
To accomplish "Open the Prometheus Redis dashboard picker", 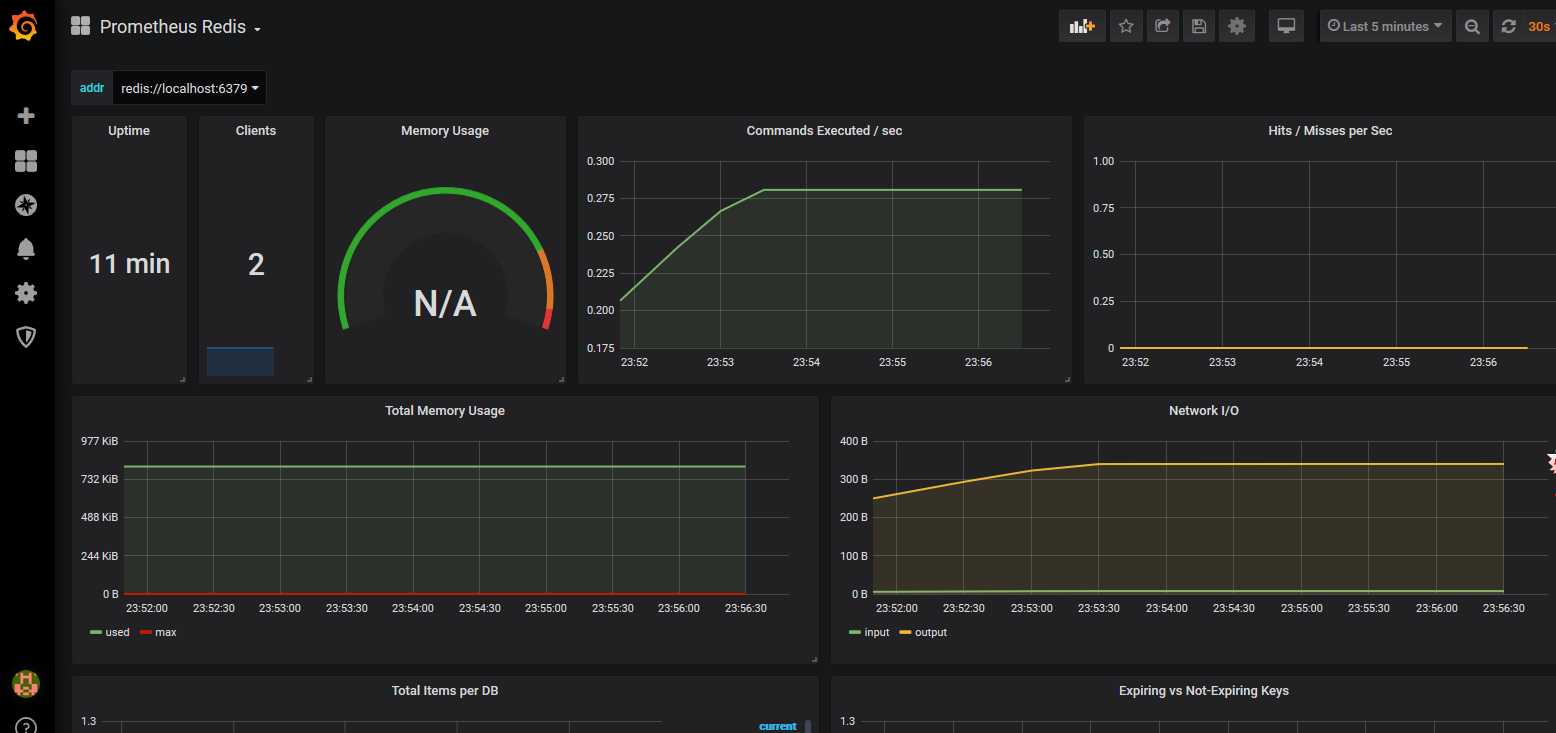I will pos(180,27).
